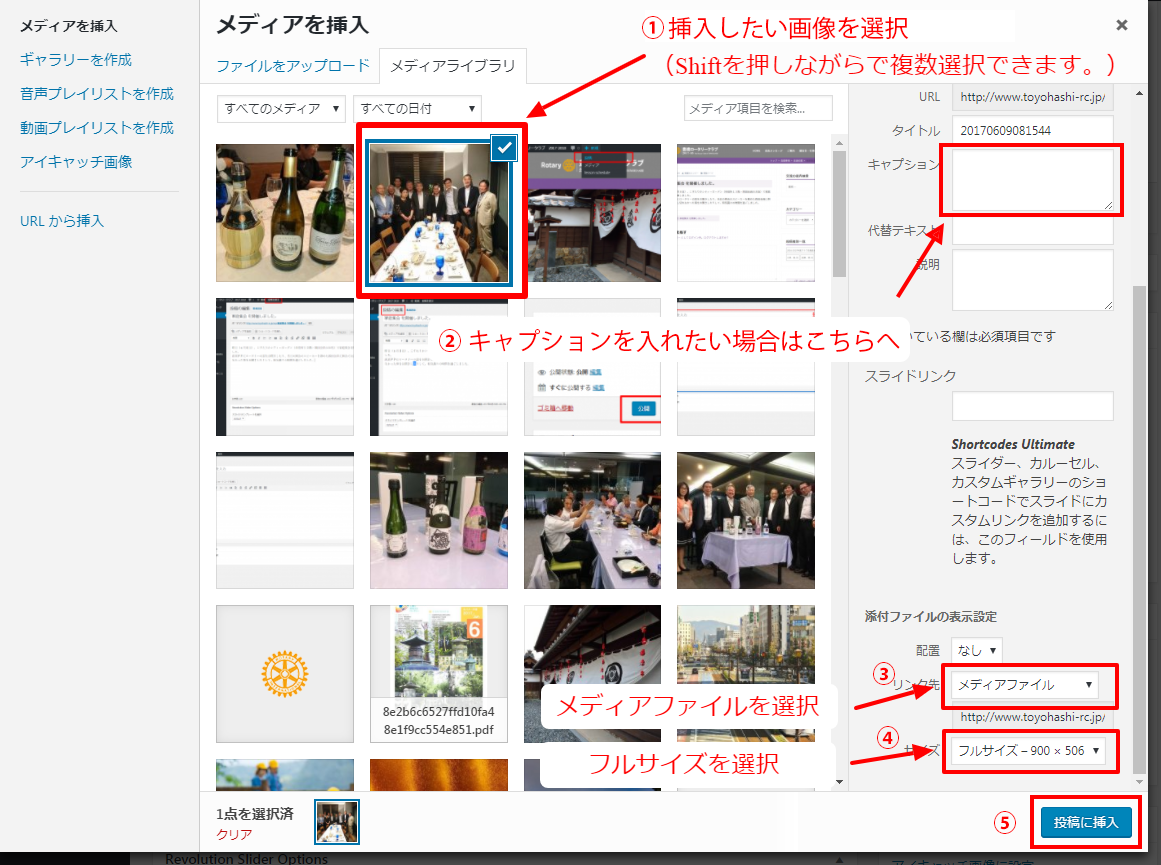This screenshot has height=865, width=1161.
Task: Click into the キャプション text area
Action: pyautogui.click(x=1032, y=180)
